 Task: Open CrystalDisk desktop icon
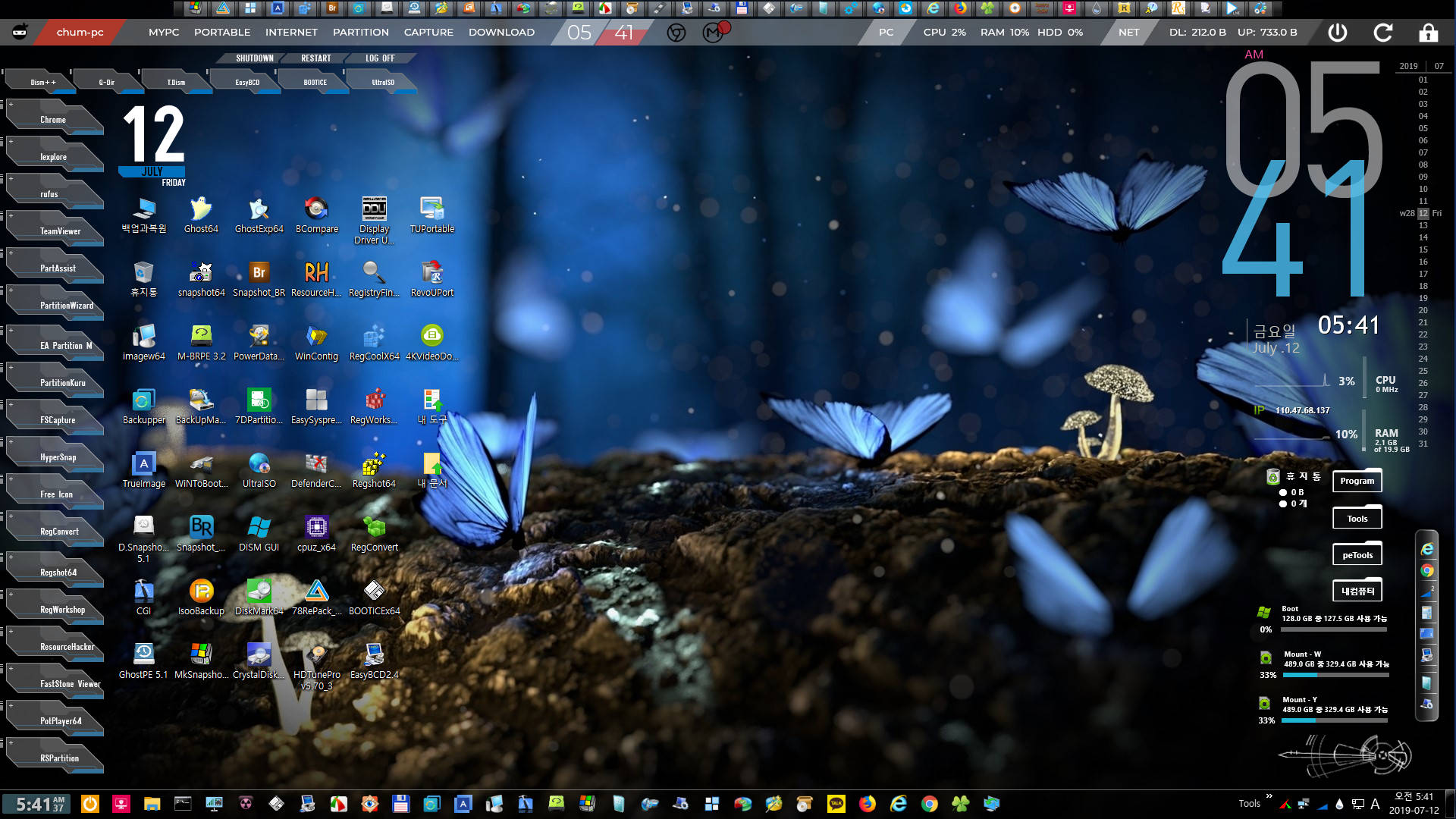pyautogui.click(x=259, y=661)
